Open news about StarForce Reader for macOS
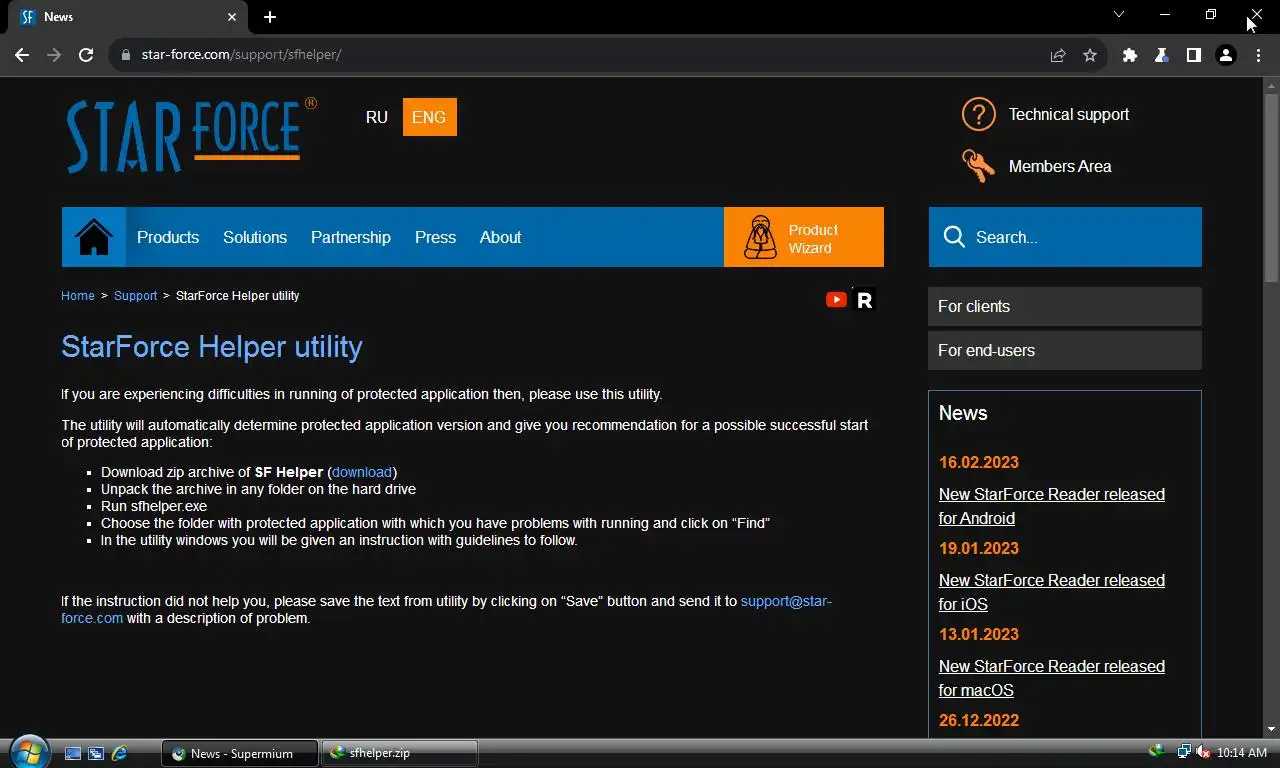 1052,678
